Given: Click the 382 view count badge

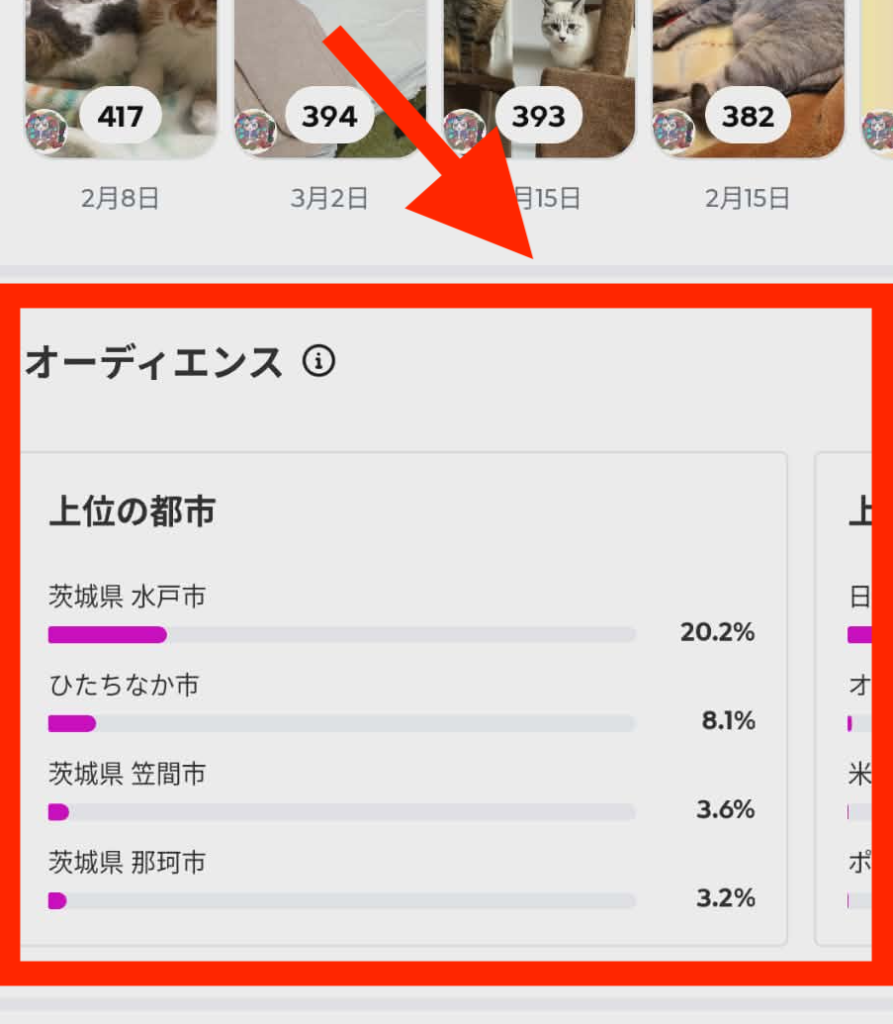Looking at the screenshot, I should click(748, 117).
